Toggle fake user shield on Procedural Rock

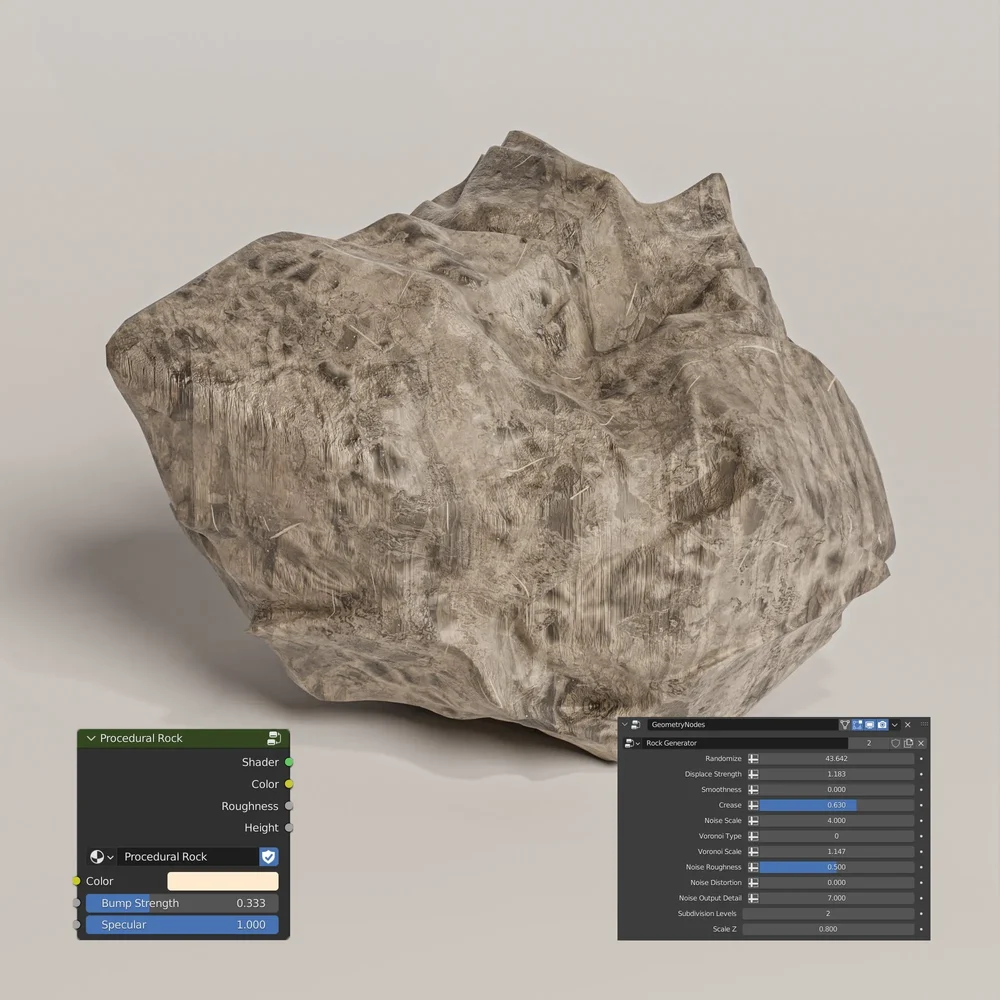click(268, 857)
